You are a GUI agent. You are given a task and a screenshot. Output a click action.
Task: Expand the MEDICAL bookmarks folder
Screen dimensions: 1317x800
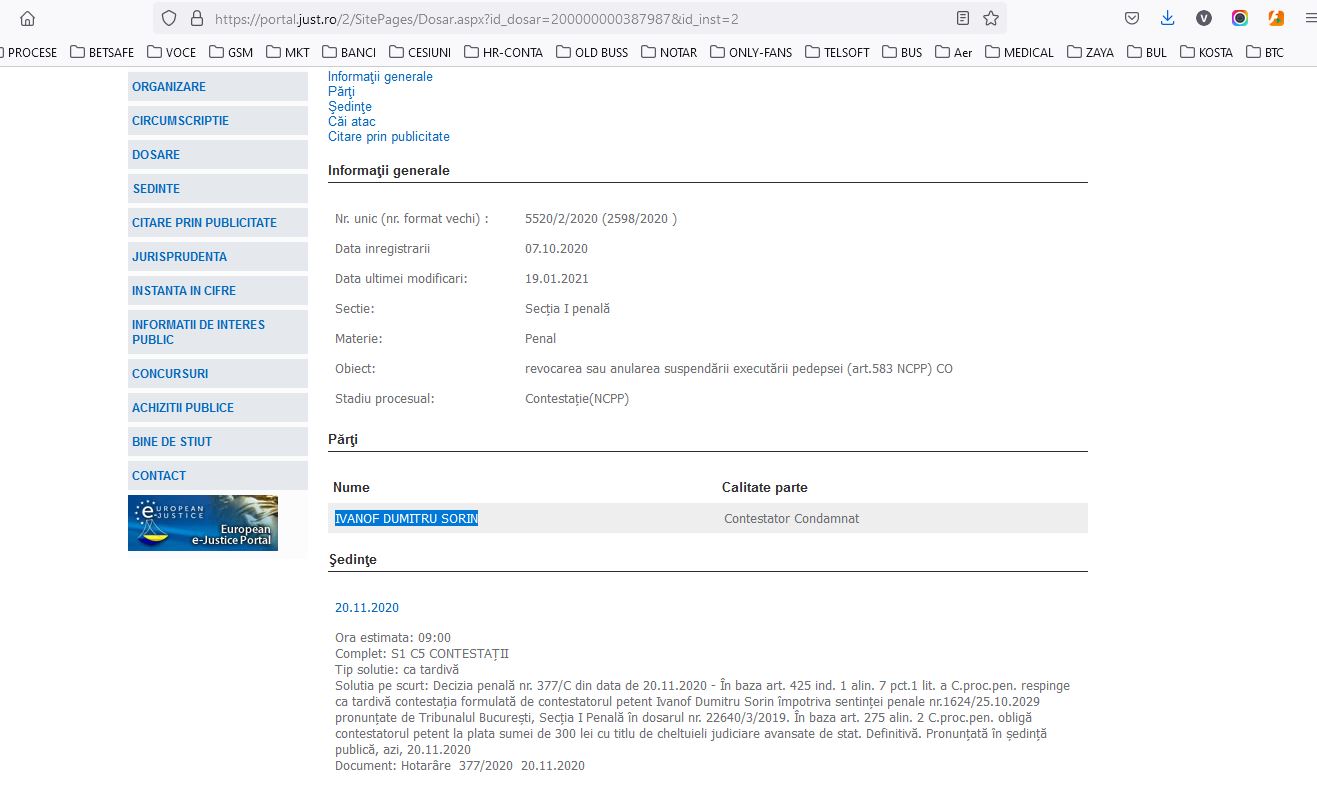point(1019,52)
